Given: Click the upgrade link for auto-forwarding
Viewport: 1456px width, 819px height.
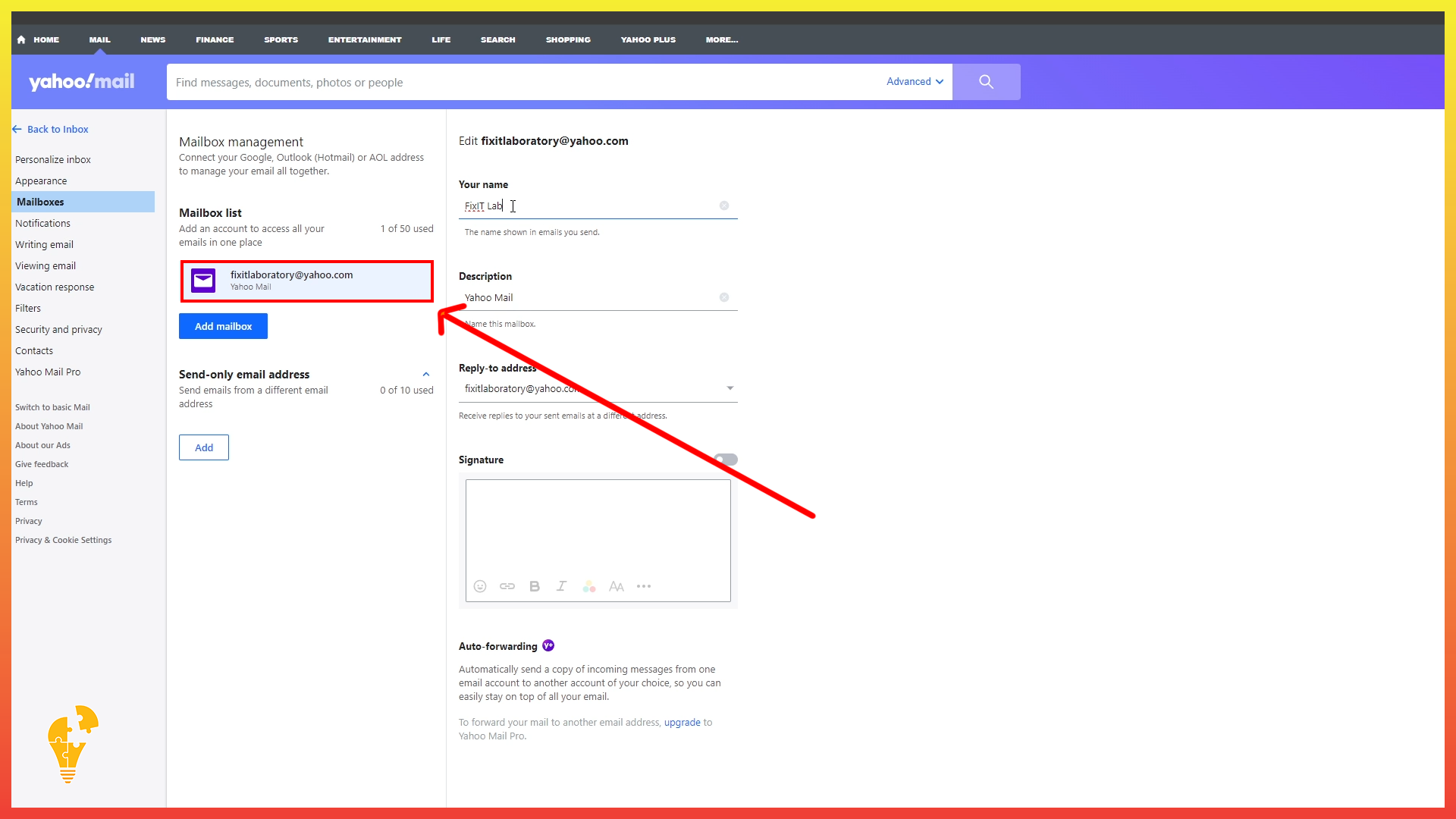Looking at the screenshot, I should click(x=682, y=722).
